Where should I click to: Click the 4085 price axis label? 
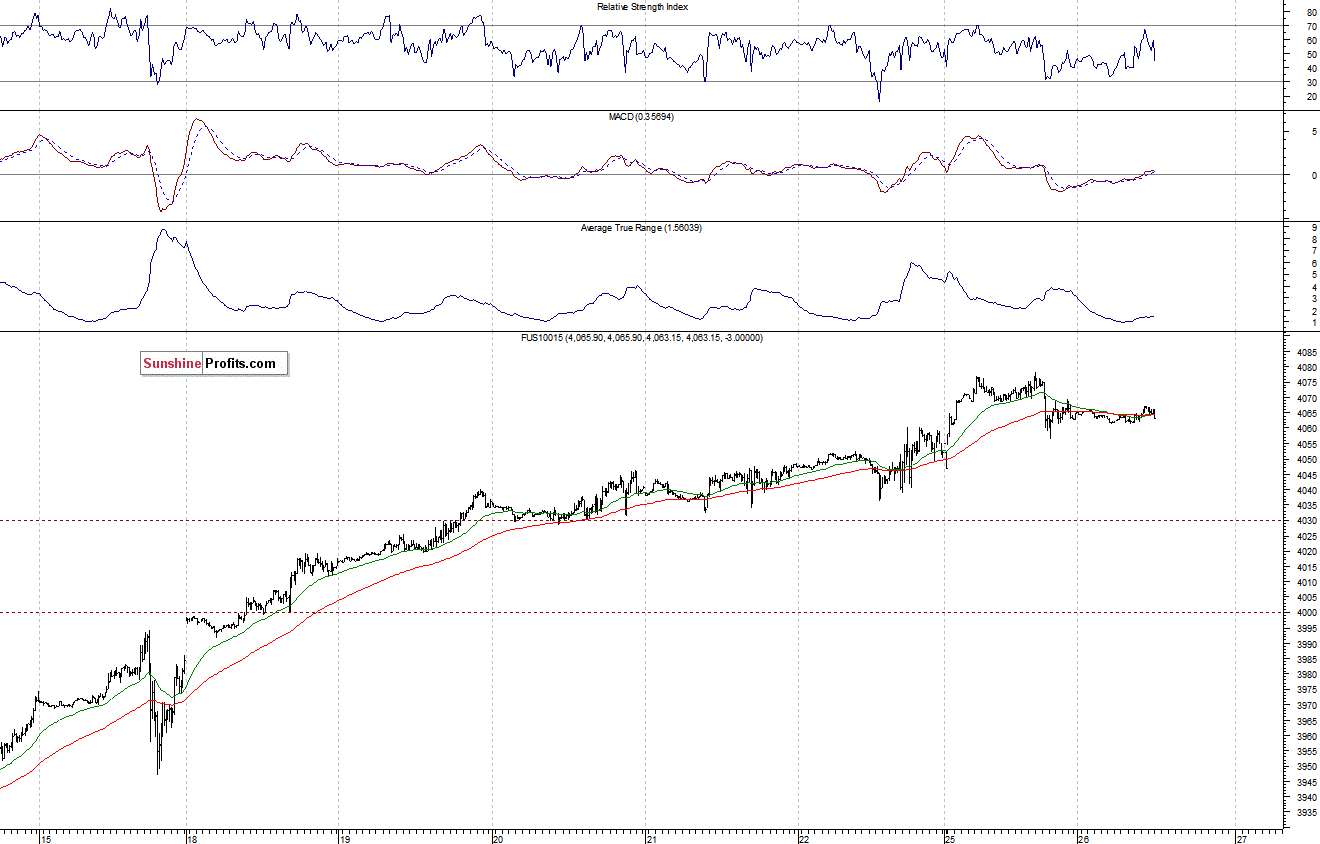pyautogui.click(x=1309, y=352)
